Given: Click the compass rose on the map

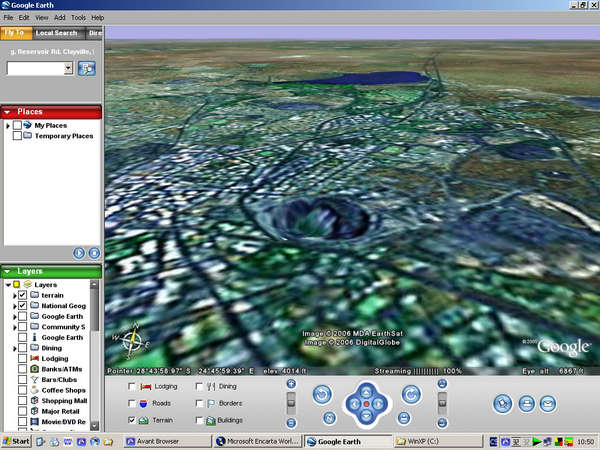Looking at the screenshot, I should [131, 341].
